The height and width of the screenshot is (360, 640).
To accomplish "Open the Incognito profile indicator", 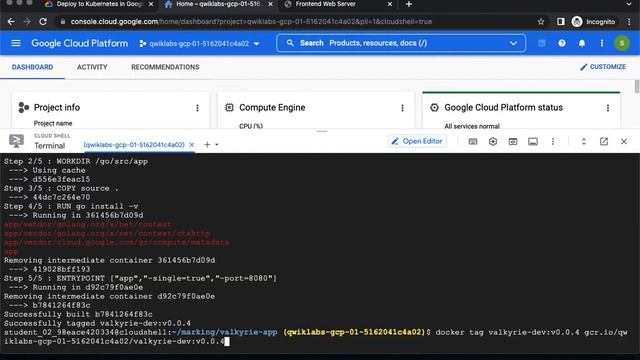I will pos(593,22).
